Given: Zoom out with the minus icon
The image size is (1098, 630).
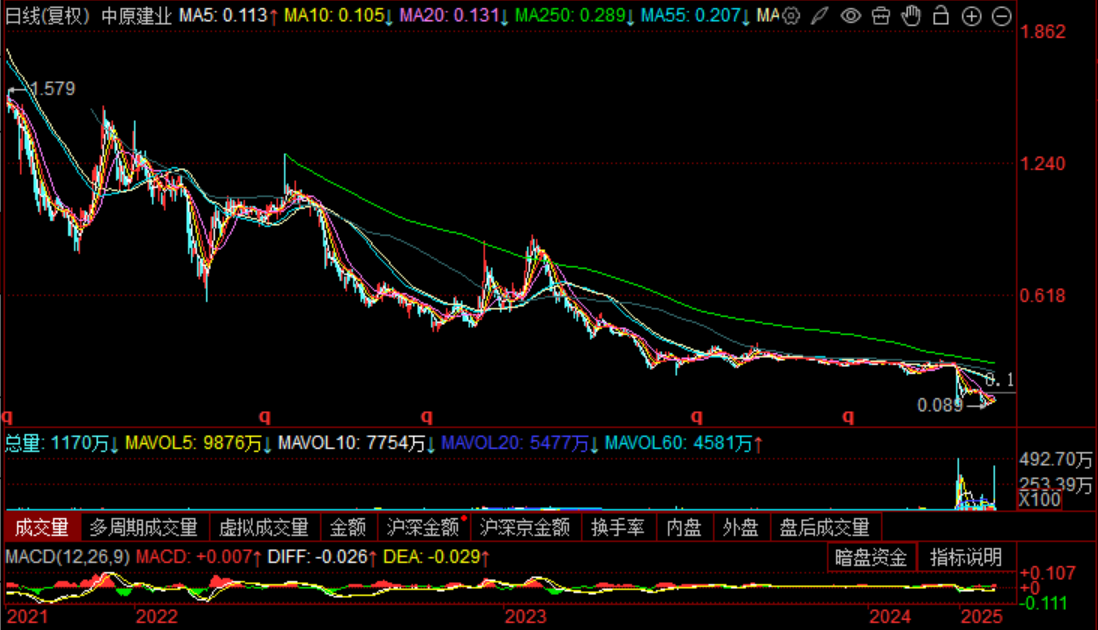Looking at the screenshot, I should (1001, 16).
